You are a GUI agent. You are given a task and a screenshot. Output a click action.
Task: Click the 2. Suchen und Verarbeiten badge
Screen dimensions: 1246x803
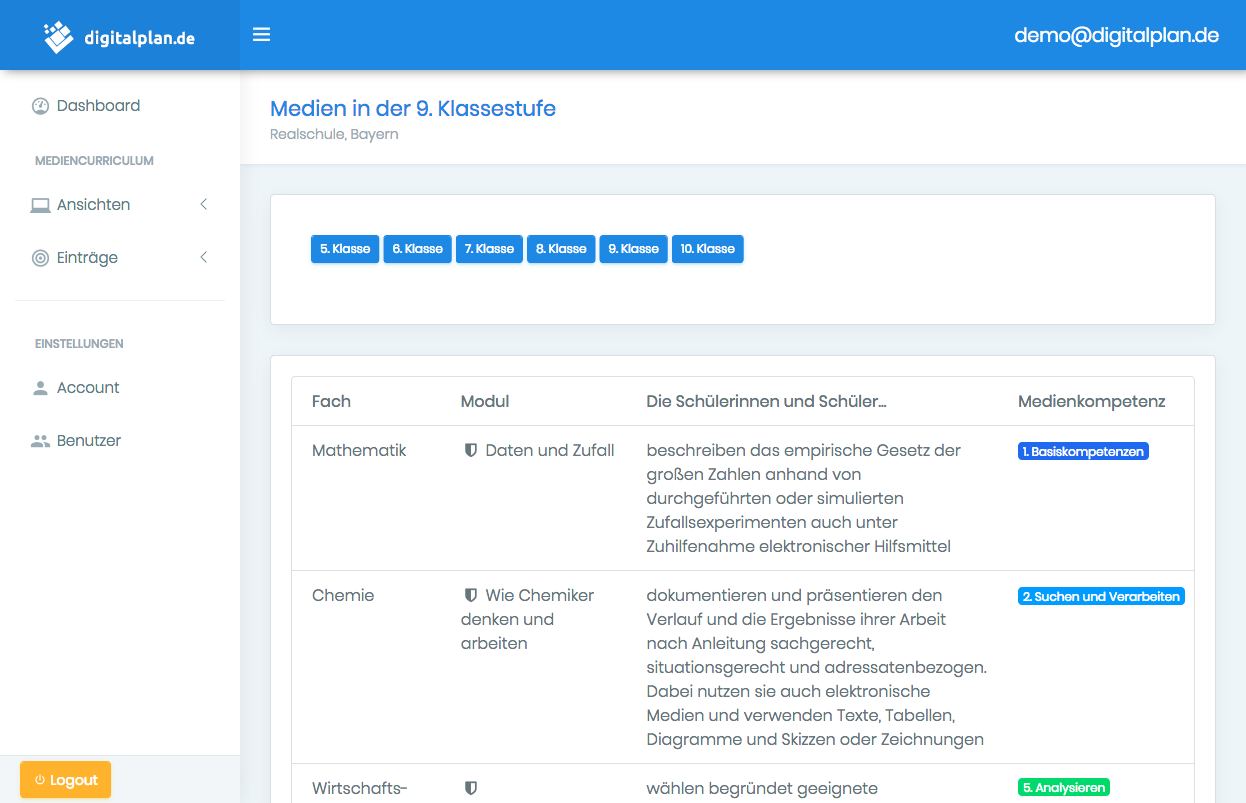point(1101,597)
